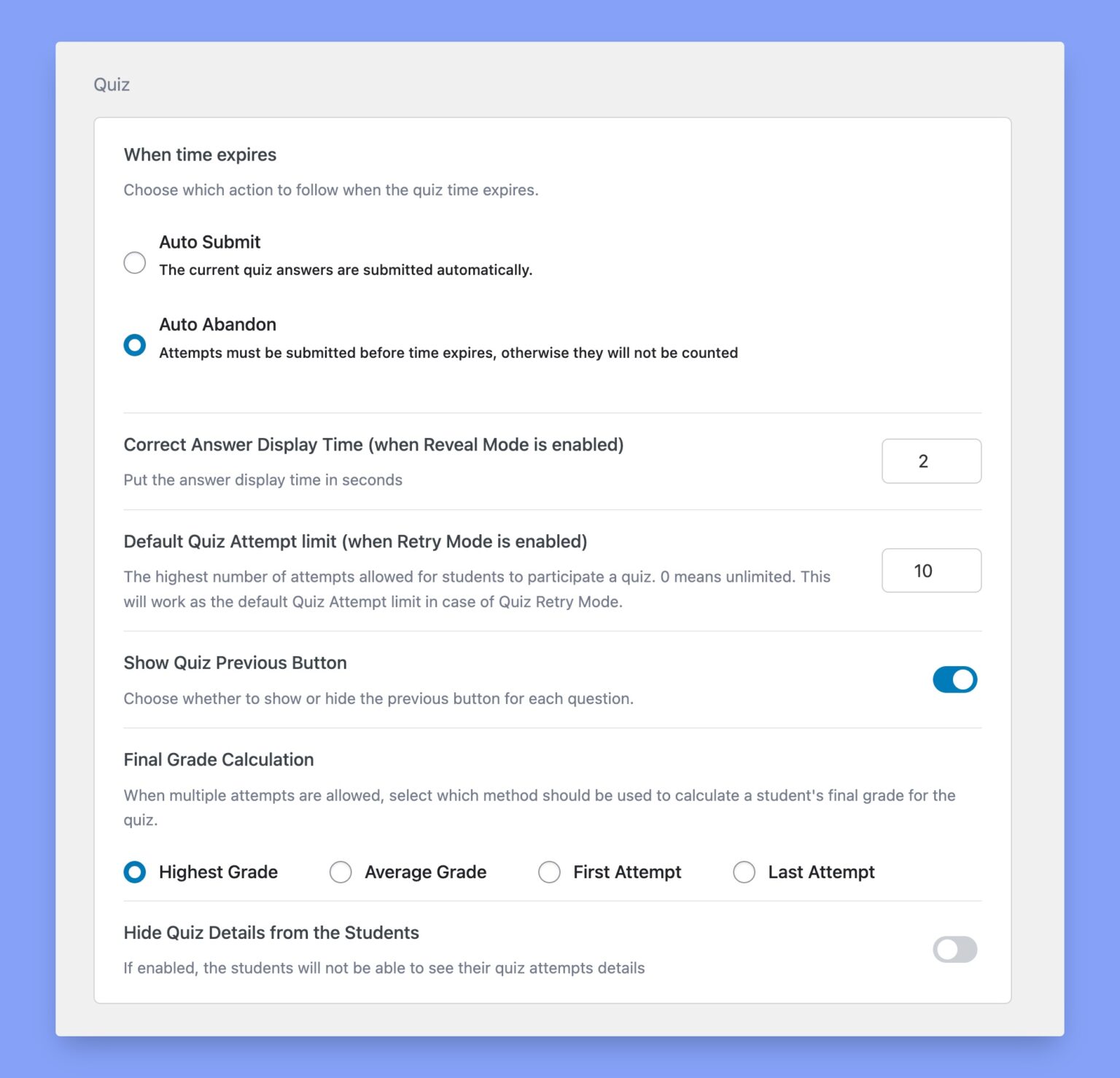The image size is (1120, 1078).
Task: Click the Auto Submit description text
Action: [346, 270]
